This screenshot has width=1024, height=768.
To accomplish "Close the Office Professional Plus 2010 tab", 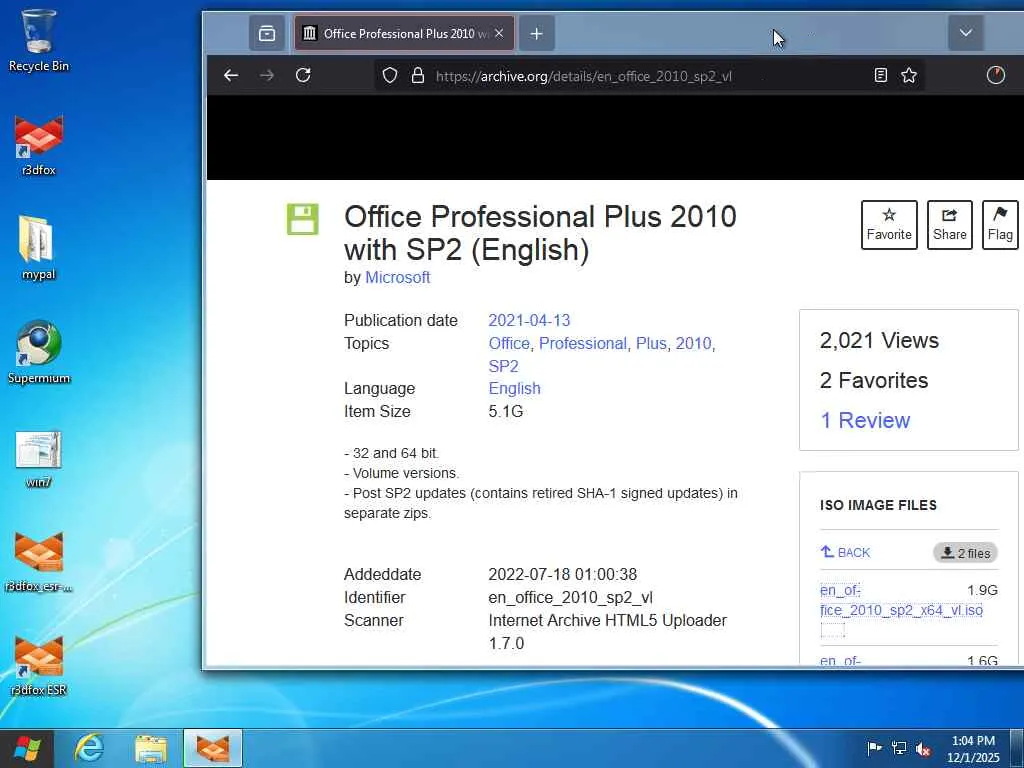I will [499, 33].
